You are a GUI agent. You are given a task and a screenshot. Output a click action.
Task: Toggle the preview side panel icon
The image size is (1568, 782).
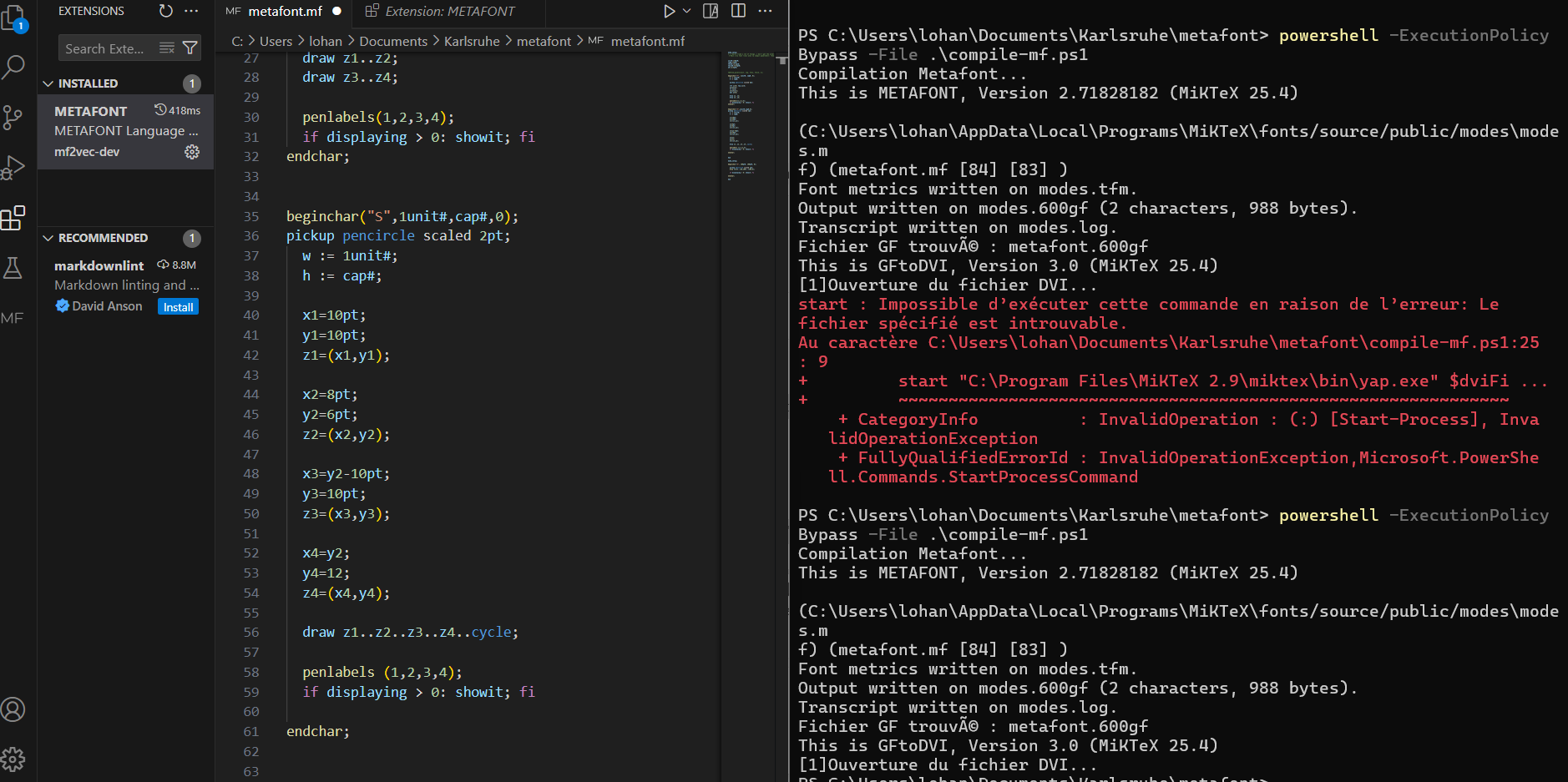pos(711,11)
